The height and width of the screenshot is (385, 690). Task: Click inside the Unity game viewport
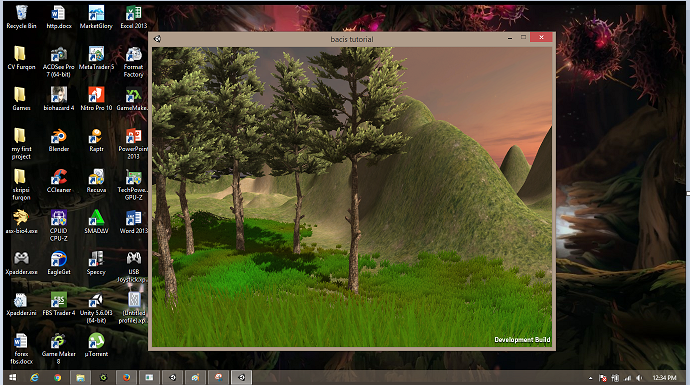(352, 197)
